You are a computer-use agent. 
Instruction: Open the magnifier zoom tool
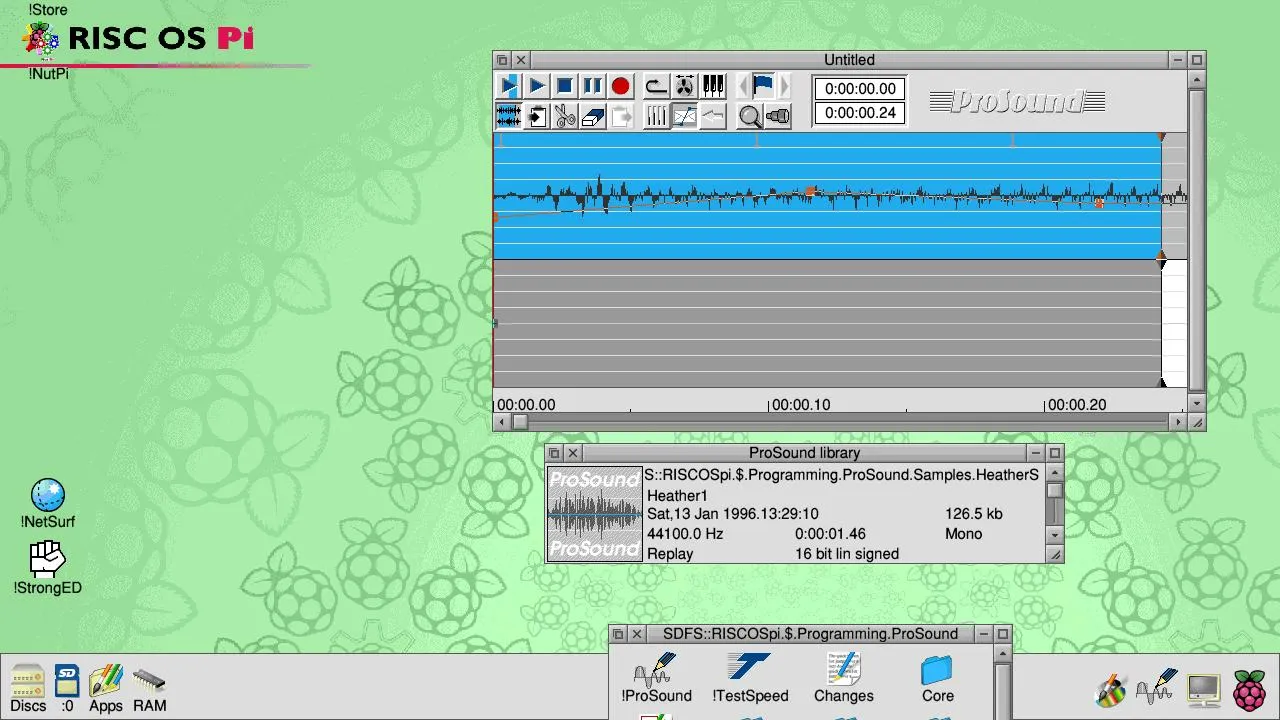750,116
